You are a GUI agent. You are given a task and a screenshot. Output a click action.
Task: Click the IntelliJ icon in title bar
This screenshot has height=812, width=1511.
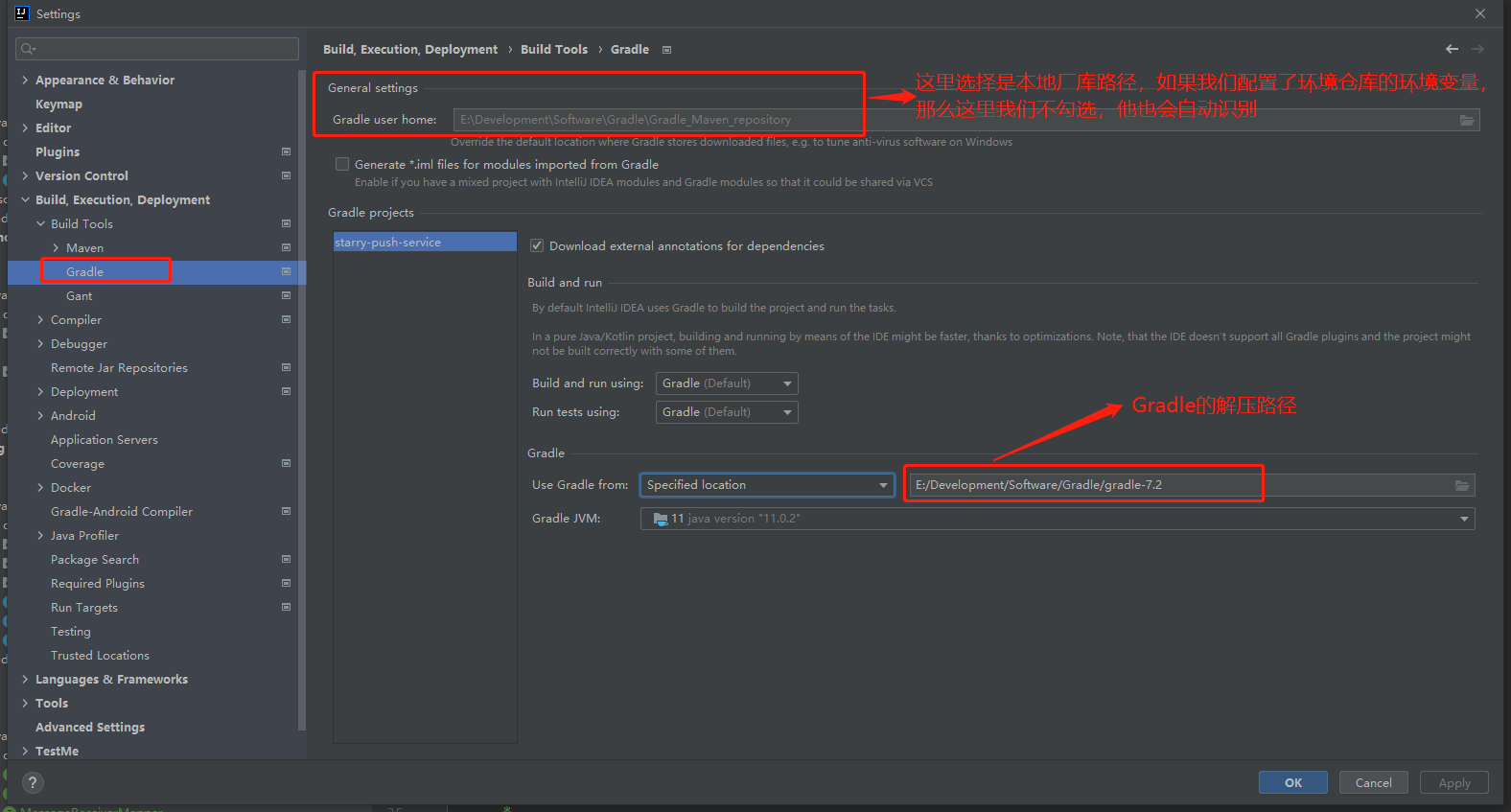pos(22,13)
